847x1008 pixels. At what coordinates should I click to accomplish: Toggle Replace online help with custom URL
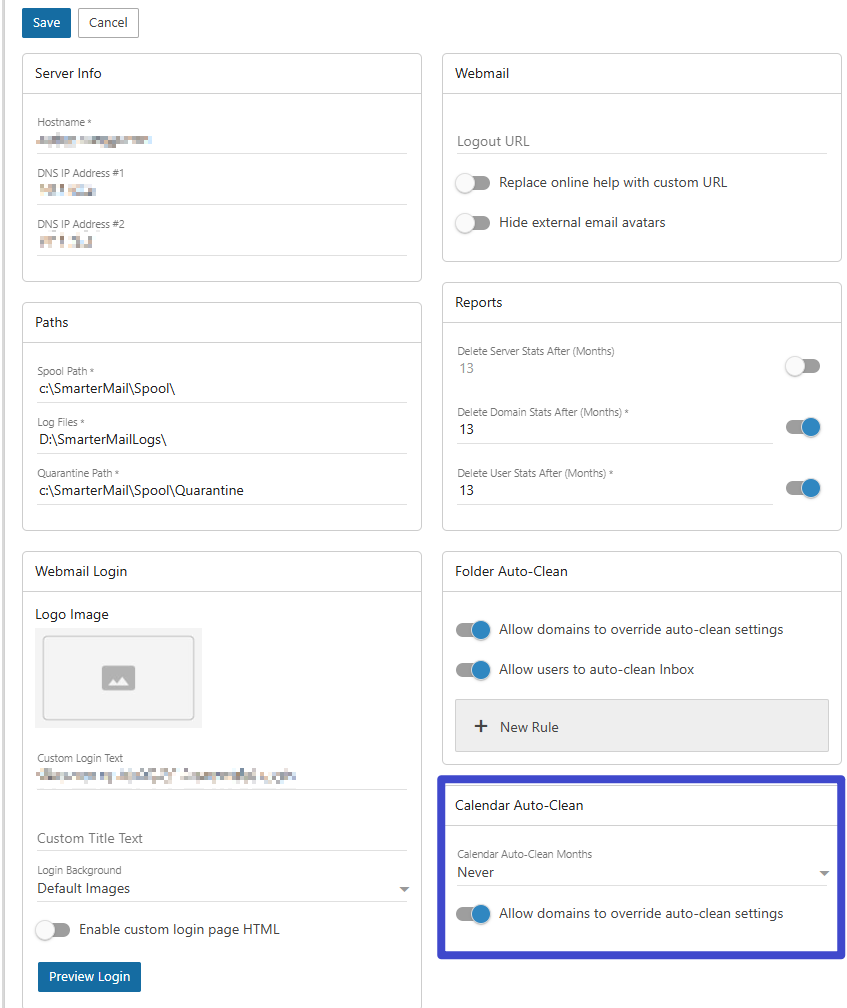coord(472,183)
